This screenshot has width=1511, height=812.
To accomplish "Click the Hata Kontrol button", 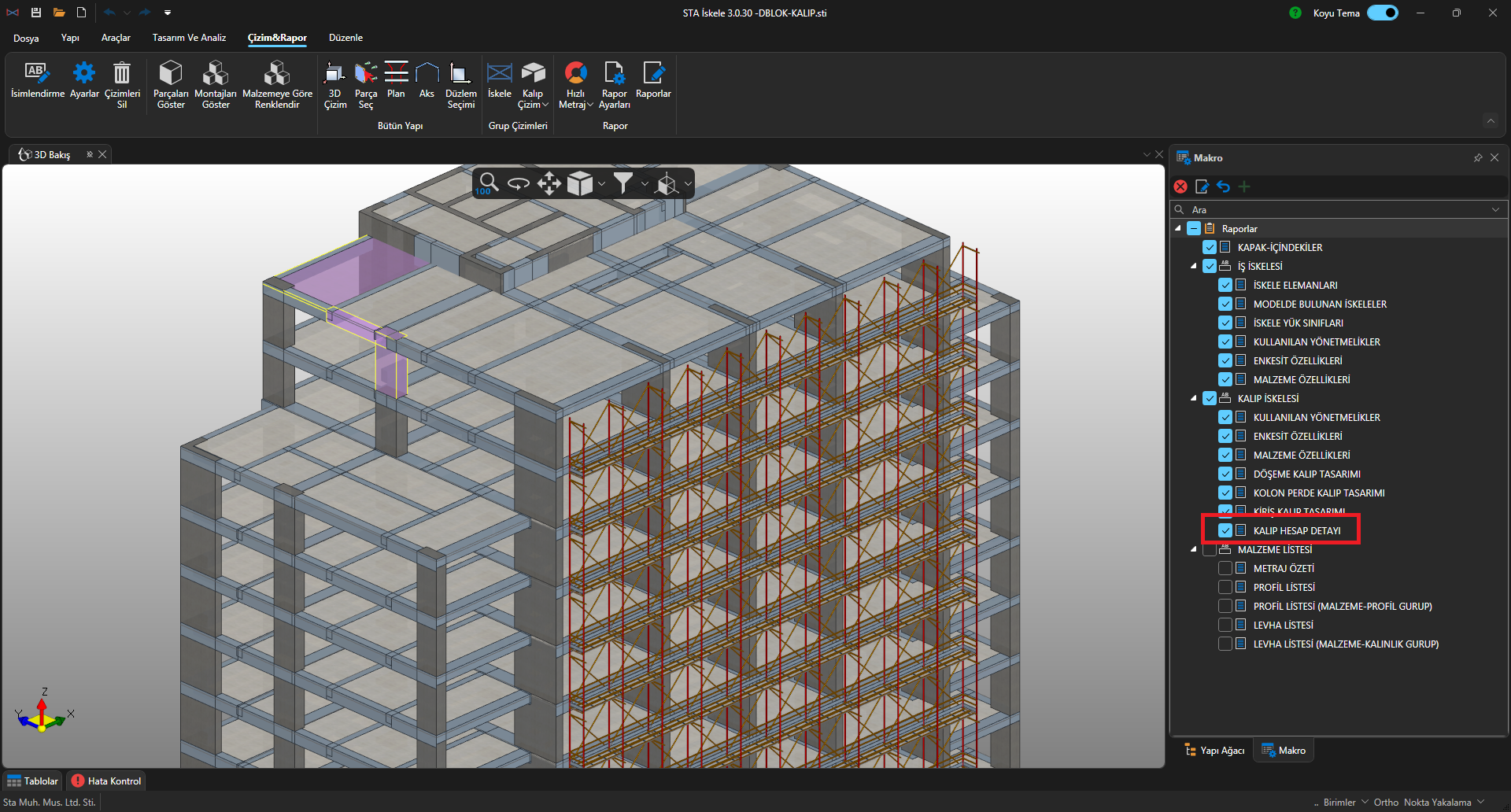I will tap(107, 781).
